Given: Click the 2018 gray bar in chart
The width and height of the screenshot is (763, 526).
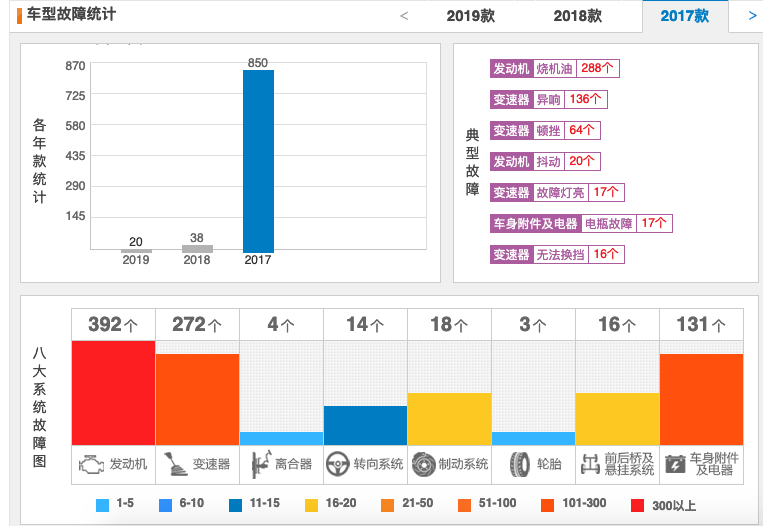Looking at the screenshot, I should tap(197, 249).
